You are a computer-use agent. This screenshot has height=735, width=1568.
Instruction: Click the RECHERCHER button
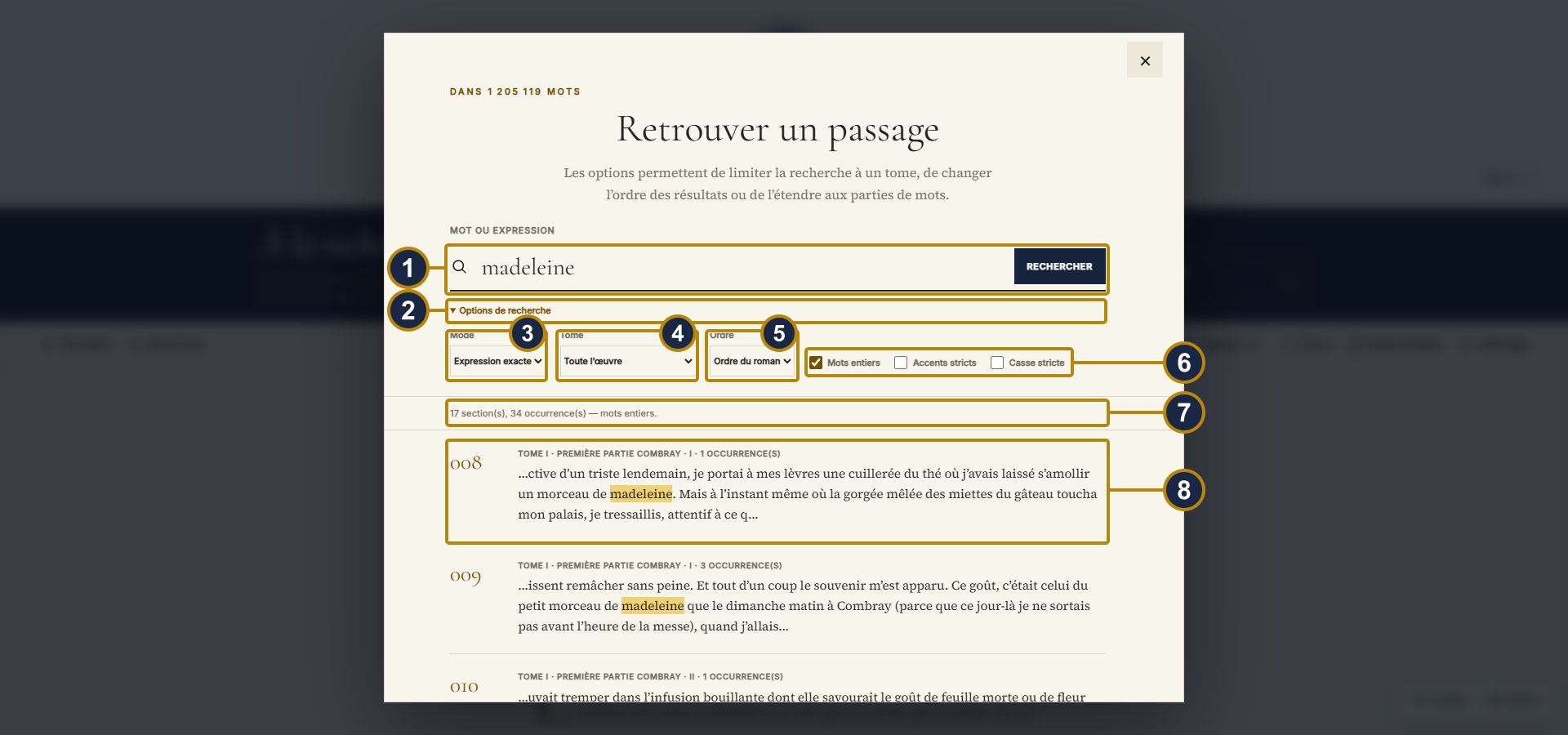[x=1059, y=266]
